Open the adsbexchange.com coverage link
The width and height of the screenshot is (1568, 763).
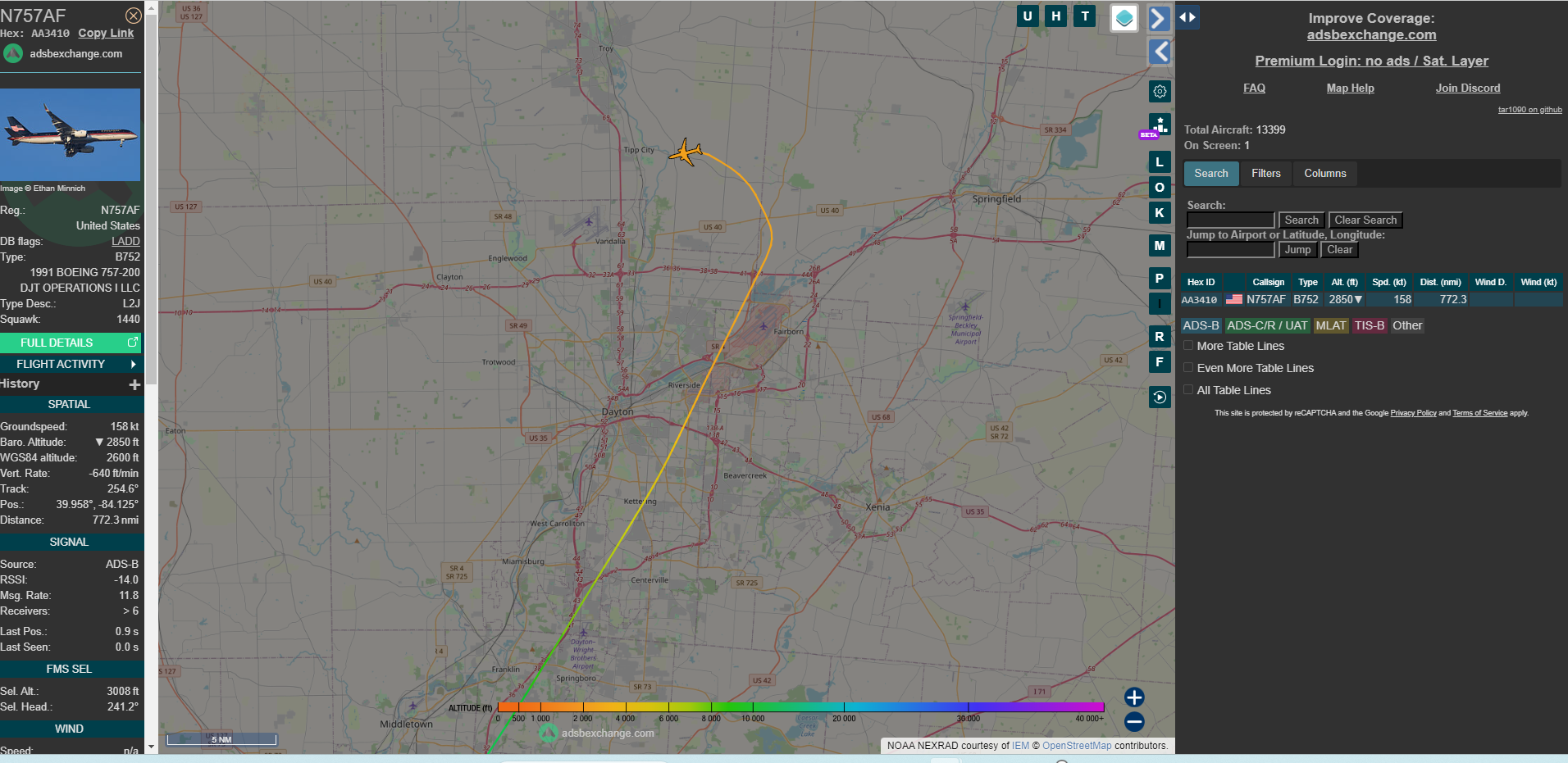[1371, 35]
